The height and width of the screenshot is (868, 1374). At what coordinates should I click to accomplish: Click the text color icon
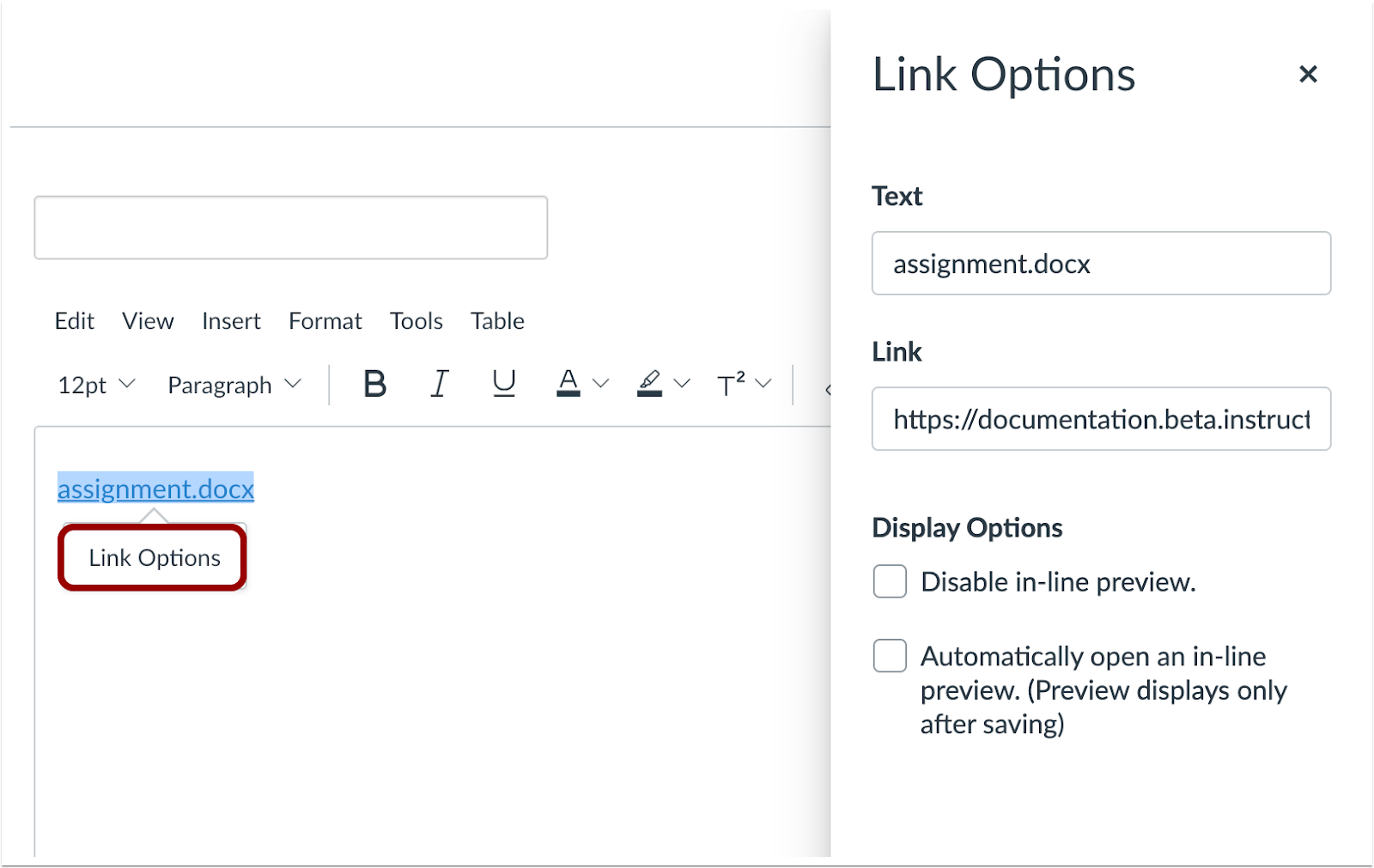568,384
